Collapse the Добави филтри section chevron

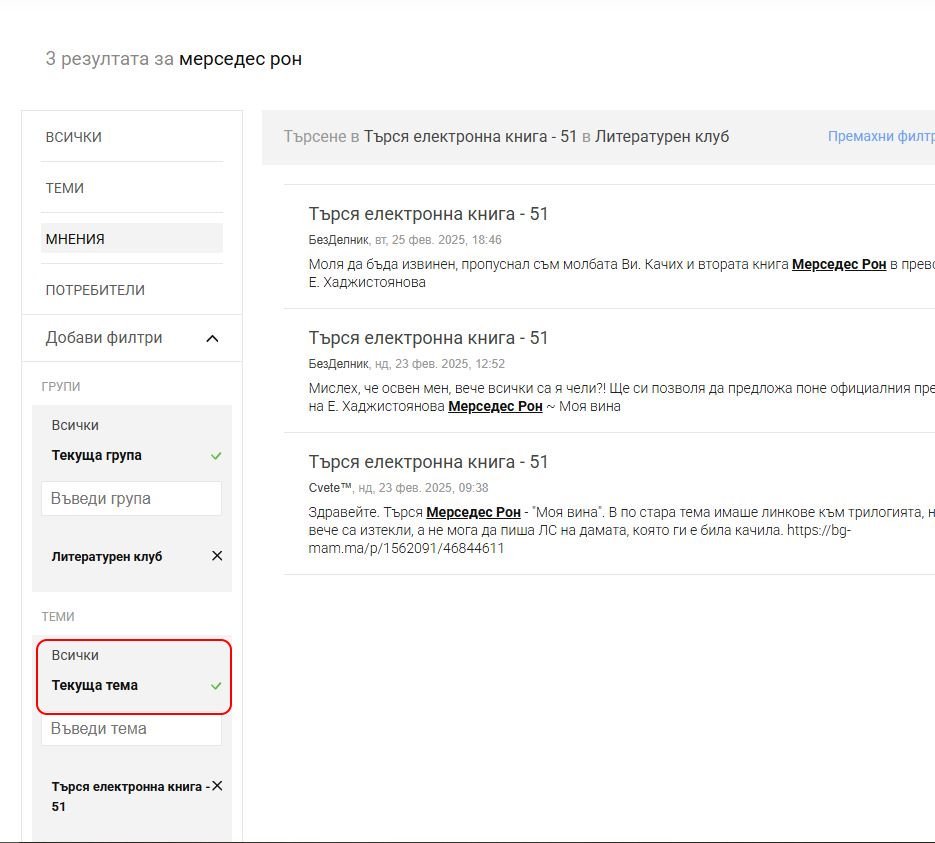pyautogui.click(x=212, y=339)
